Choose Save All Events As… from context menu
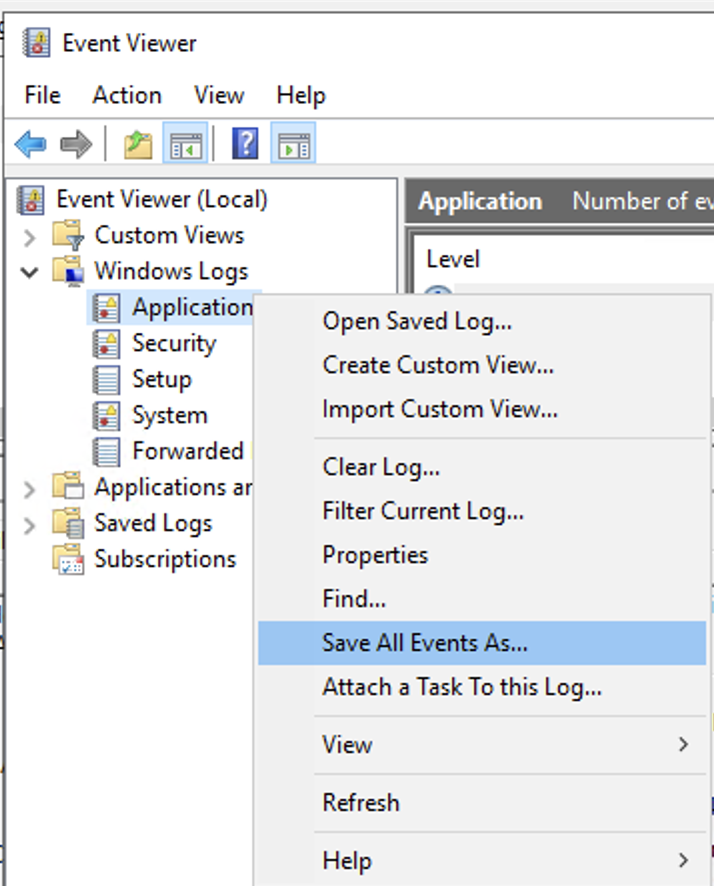This screenshot has width=714, height=886. coord(424,643)
